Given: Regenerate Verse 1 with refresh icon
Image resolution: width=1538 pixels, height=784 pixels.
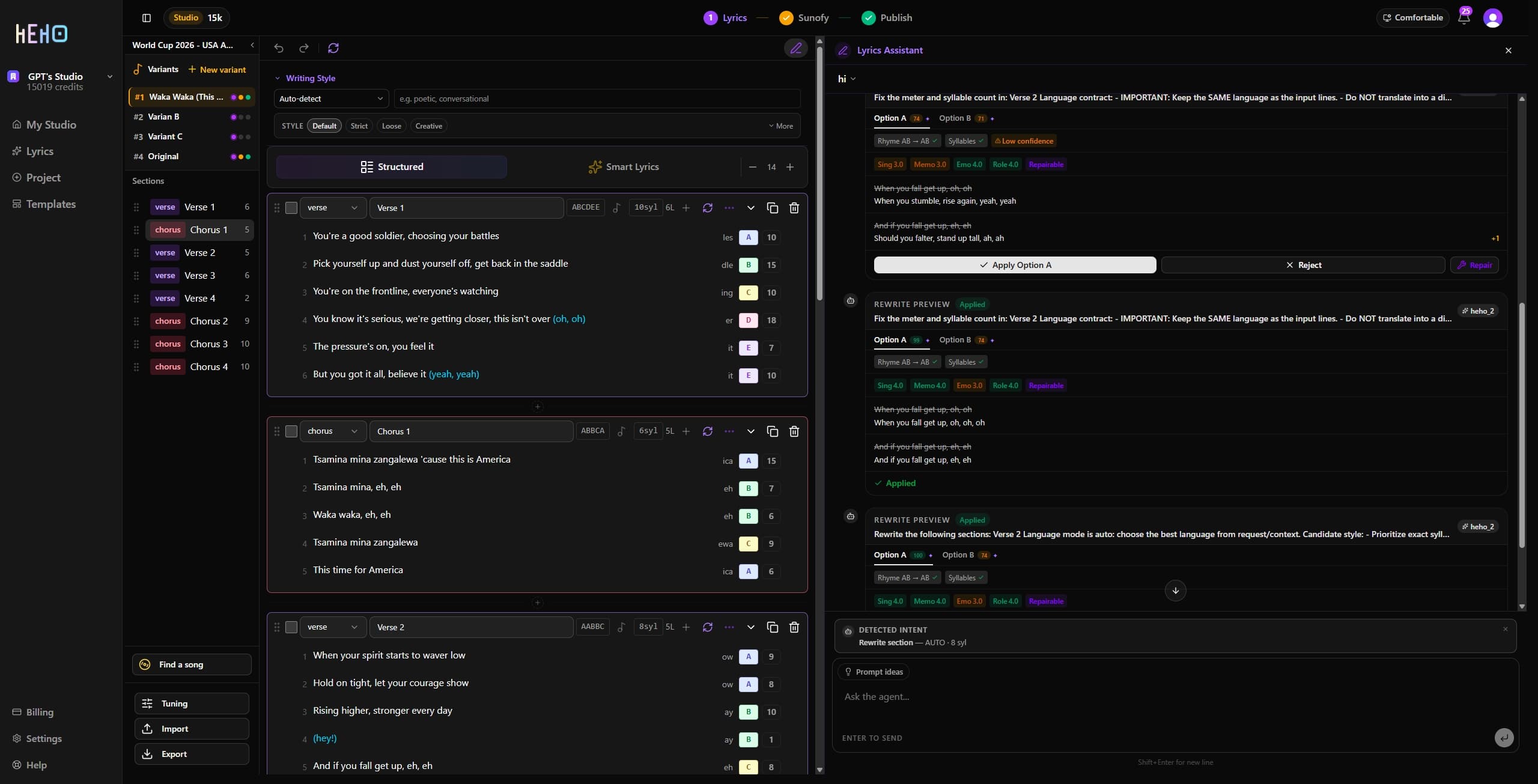Looking at the screenshot, I should [708, 208].
